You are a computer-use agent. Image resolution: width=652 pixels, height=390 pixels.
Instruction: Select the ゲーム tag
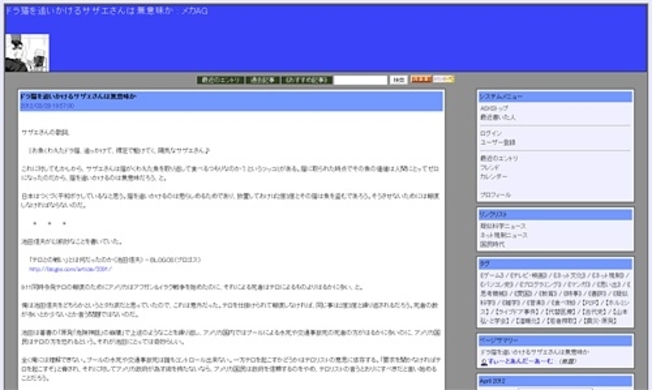pyautogui.click(x=492, y=276)
